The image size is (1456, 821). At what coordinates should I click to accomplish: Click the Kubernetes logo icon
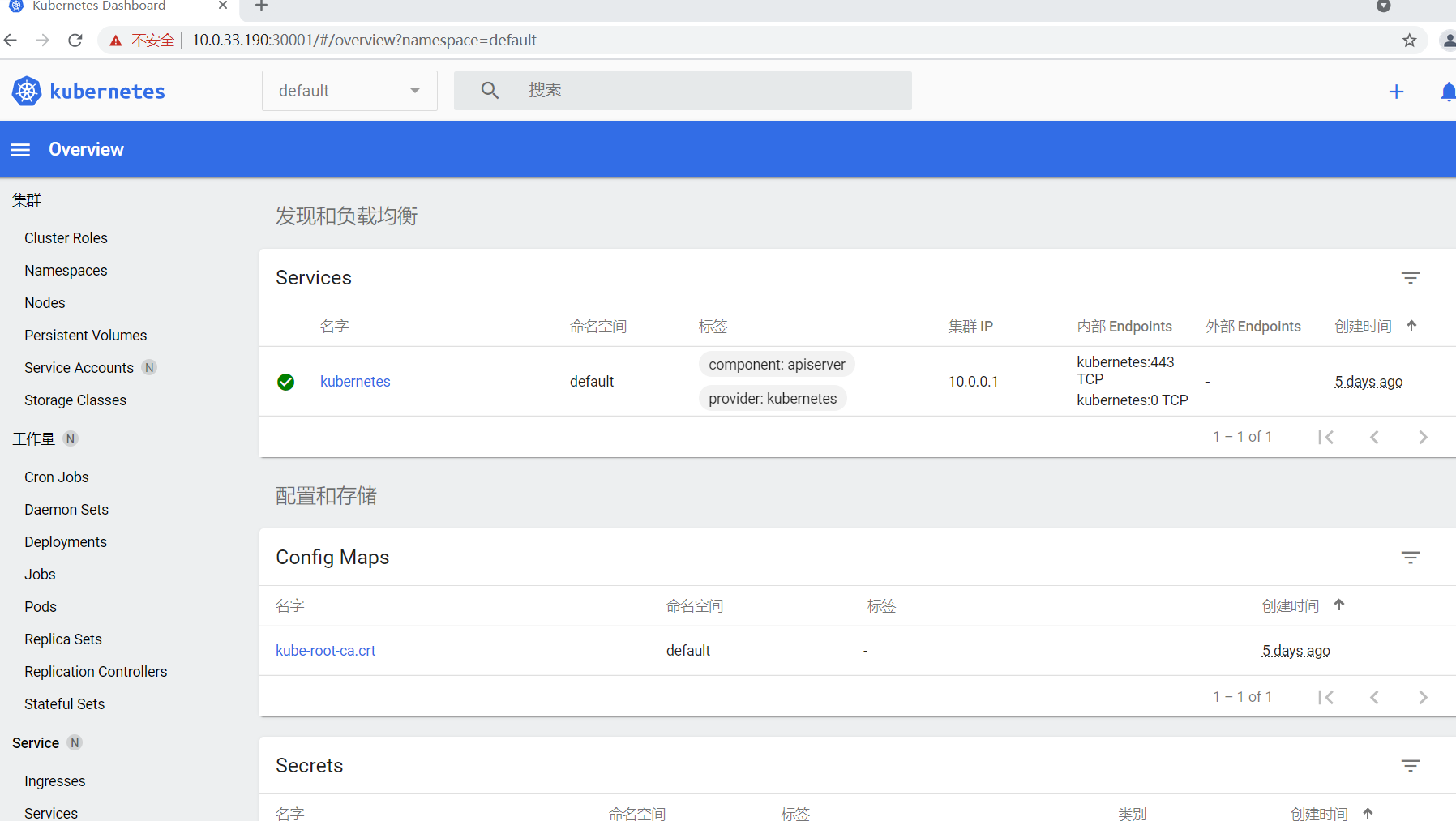point(27,92)
